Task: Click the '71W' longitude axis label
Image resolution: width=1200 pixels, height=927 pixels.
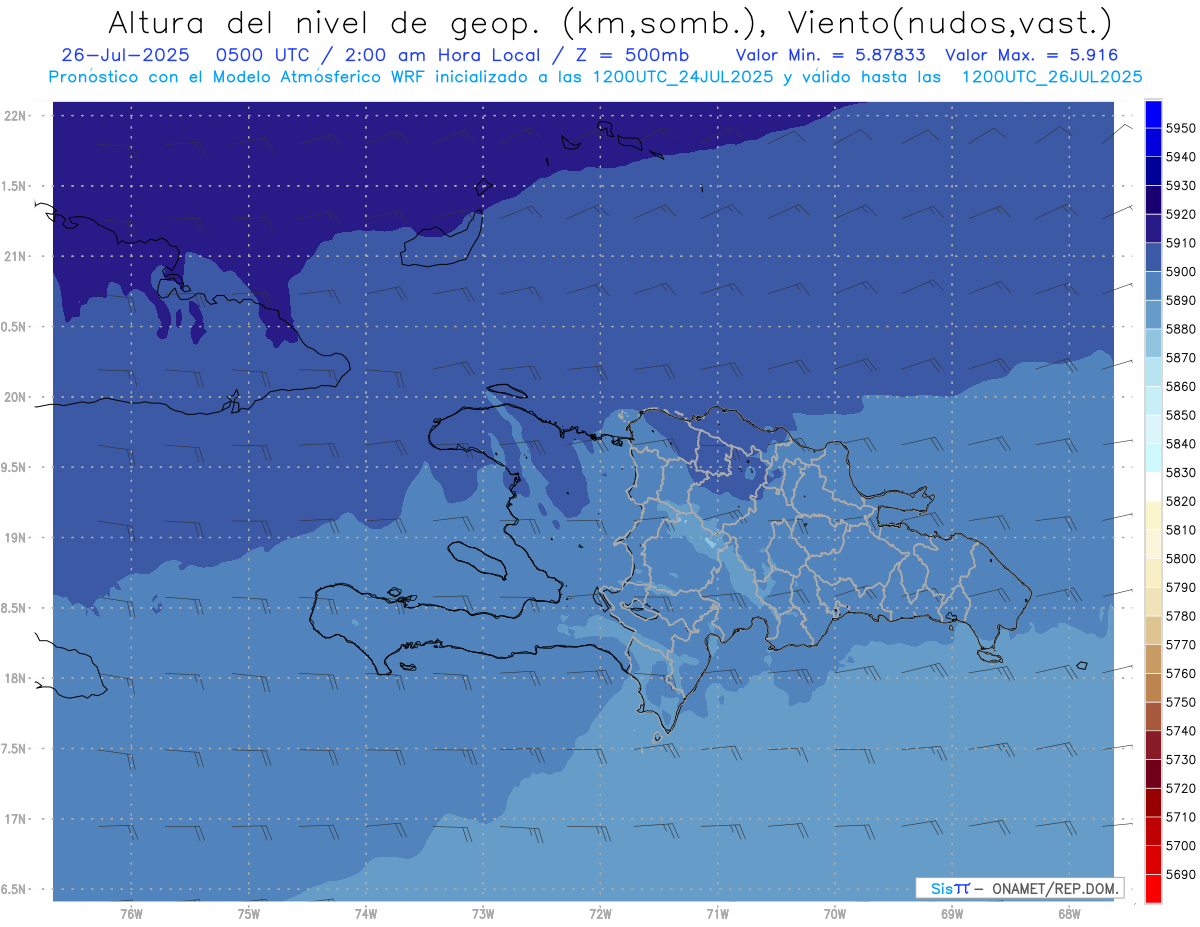Action: (x=717, y=914)
